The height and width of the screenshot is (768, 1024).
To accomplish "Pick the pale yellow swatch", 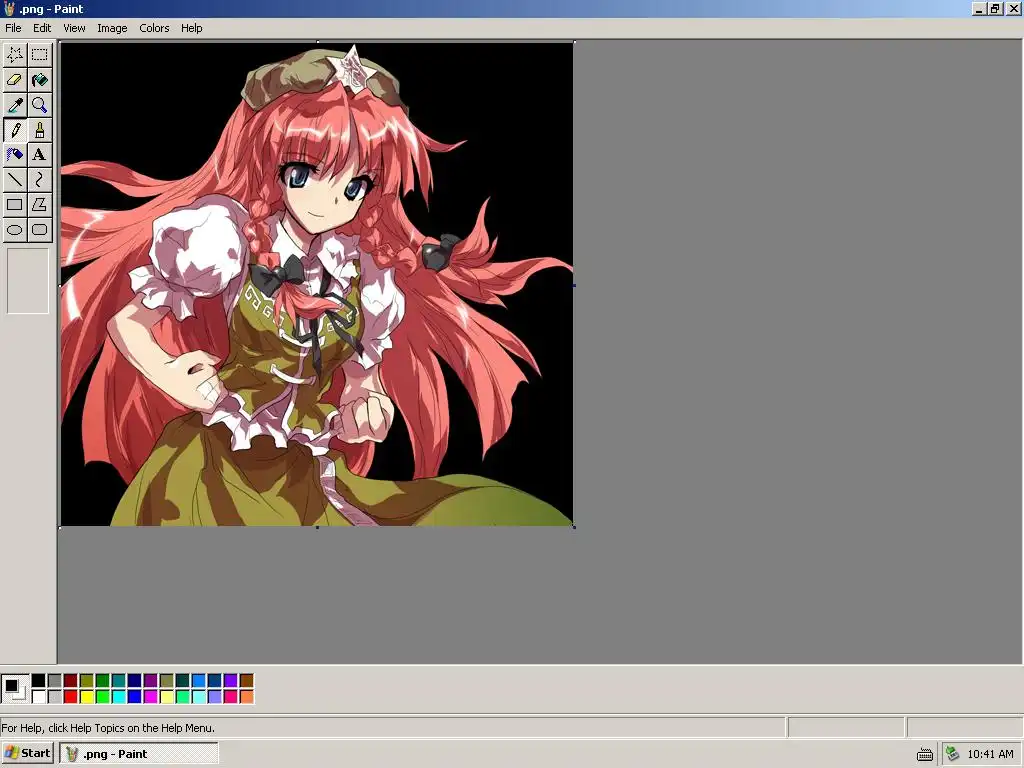I will (x=167, y=697).
